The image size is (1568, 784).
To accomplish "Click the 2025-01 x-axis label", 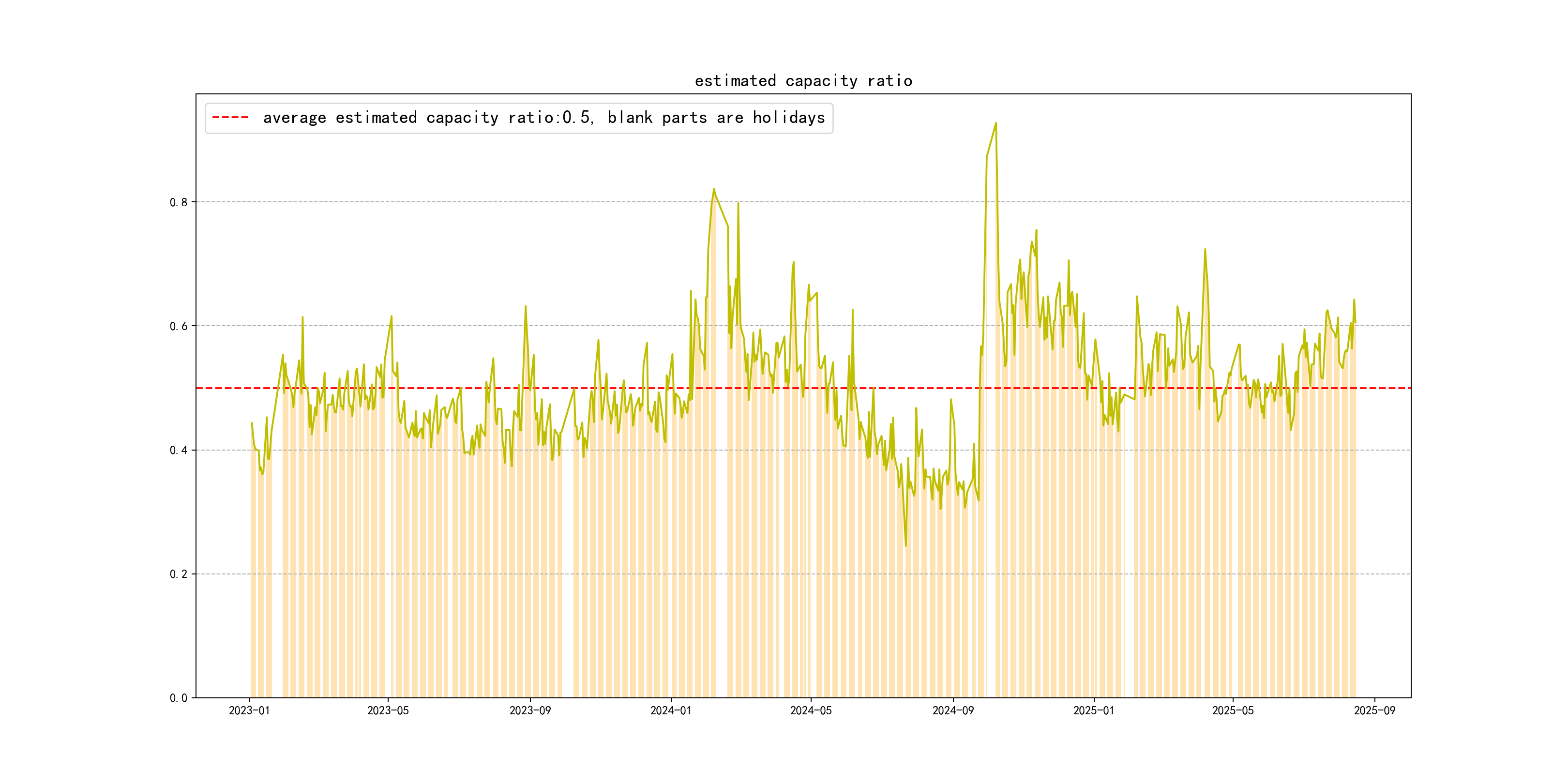I will (x=1093, y=710).
